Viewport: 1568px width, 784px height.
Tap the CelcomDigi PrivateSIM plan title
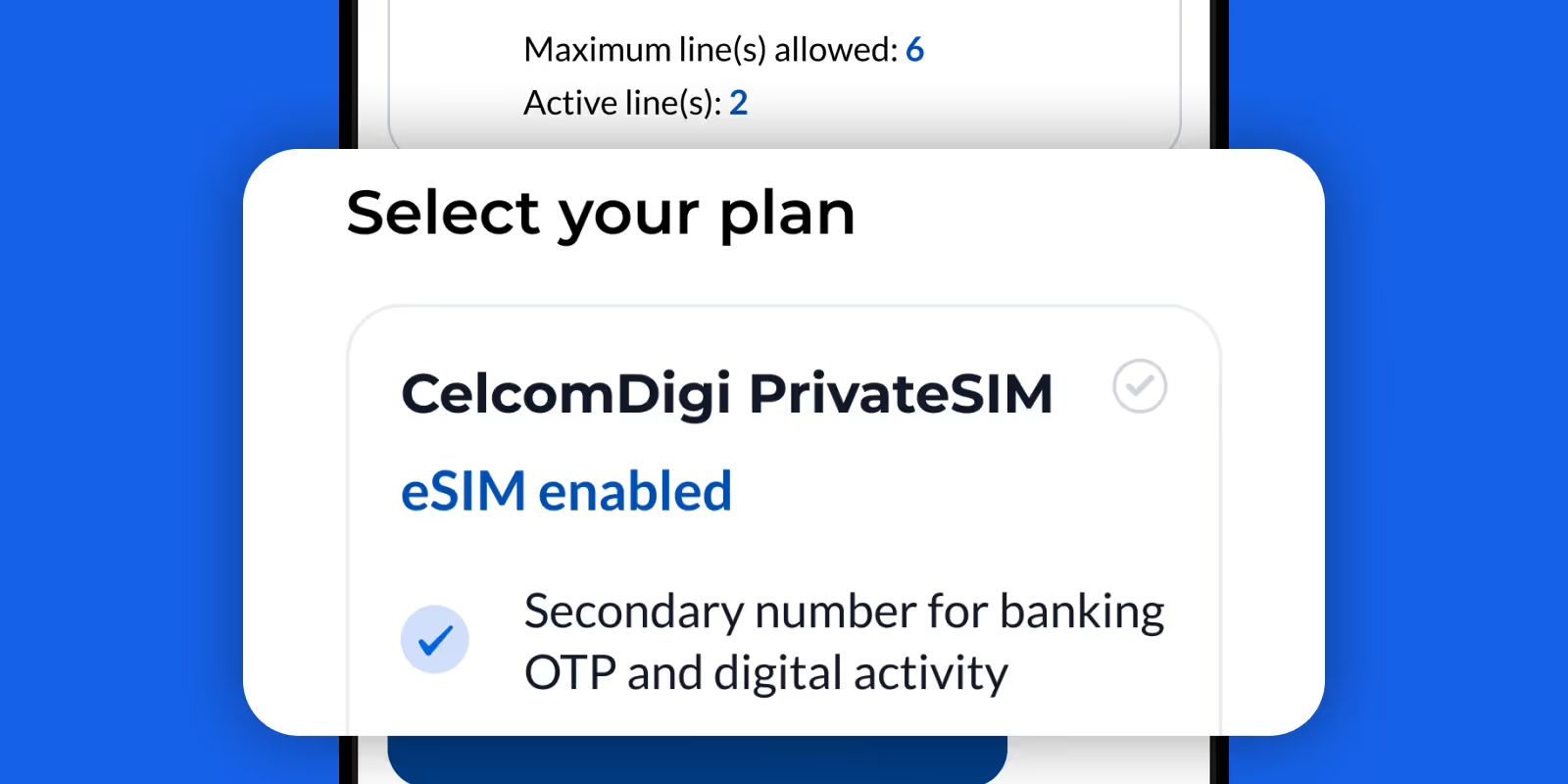tap(727, 395)
